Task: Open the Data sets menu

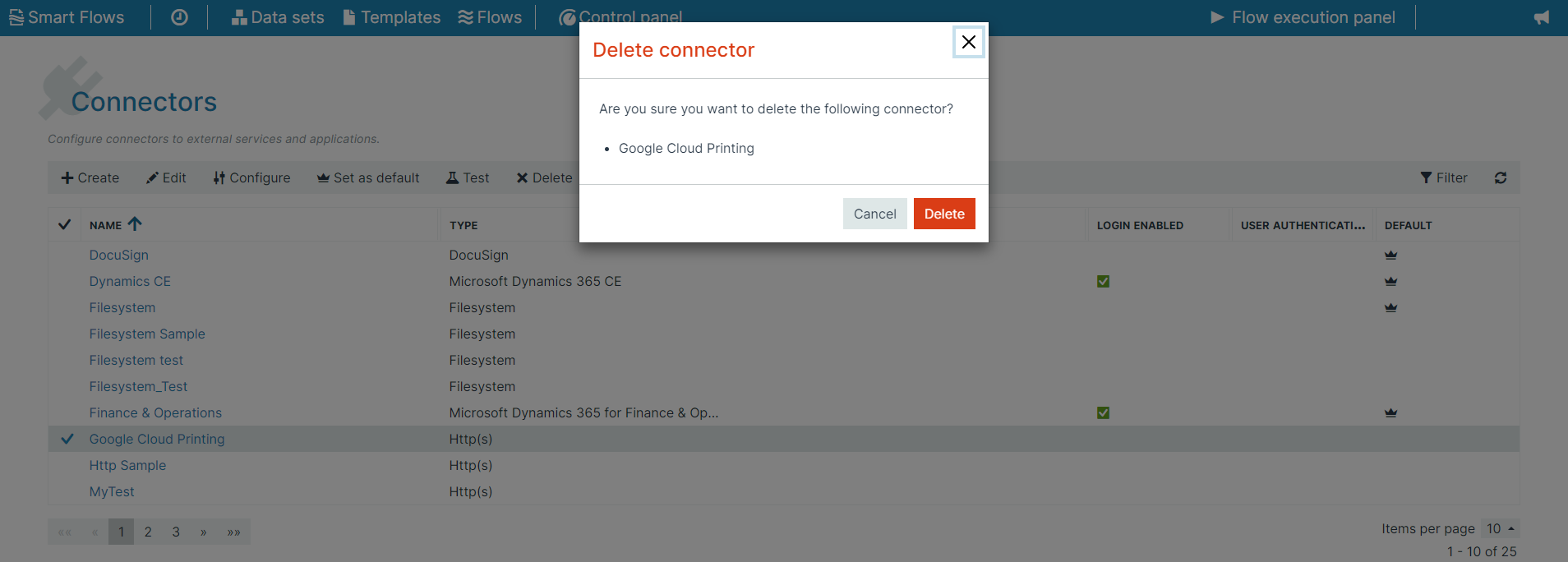Action: (x=278, y=17)
